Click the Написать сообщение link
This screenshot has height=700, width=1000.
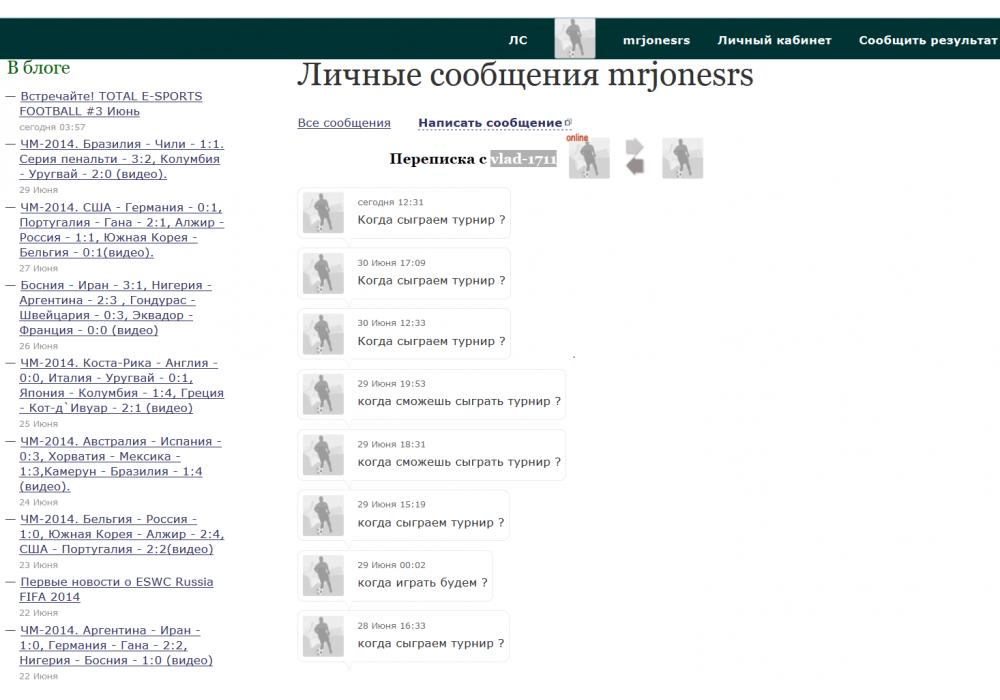[x=490, y=123]
